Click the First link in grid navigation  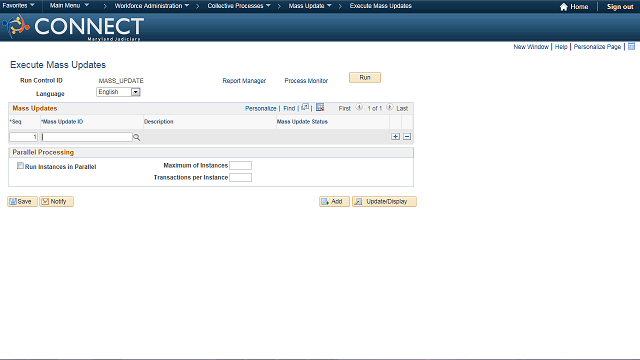[x=344, y=109]
